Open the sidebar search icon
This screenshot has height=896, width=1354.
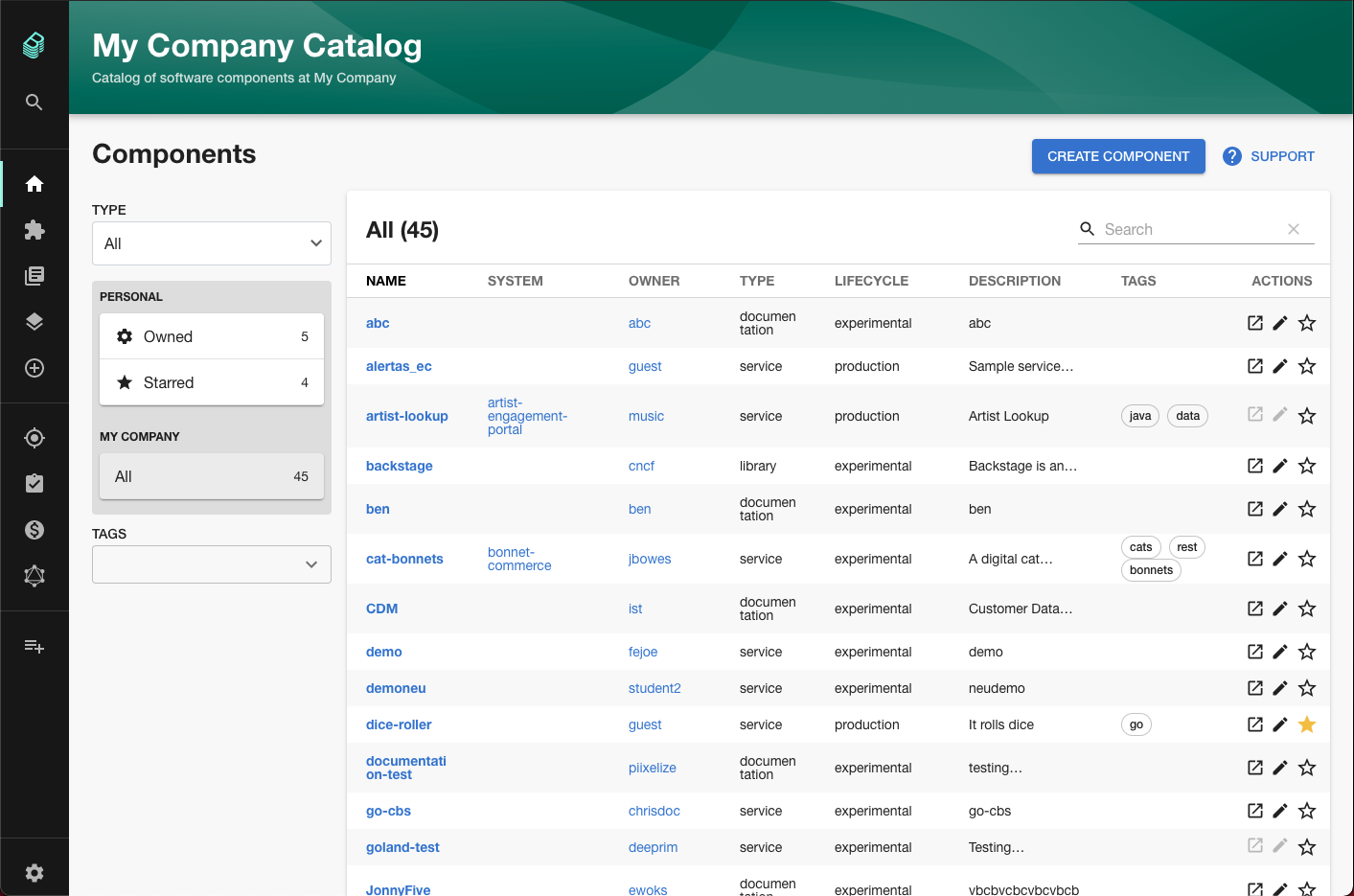[x=34, y=103]
